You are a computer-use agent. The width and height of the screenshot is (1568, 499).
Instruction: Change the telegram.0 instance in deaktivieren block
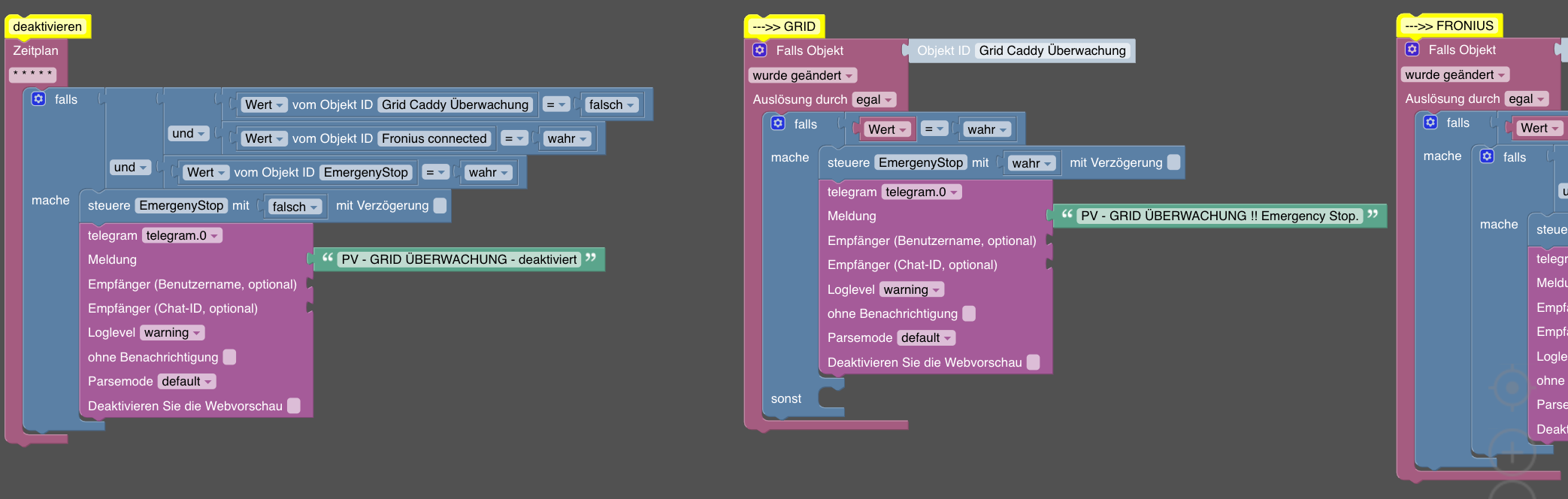click(182, 235)
